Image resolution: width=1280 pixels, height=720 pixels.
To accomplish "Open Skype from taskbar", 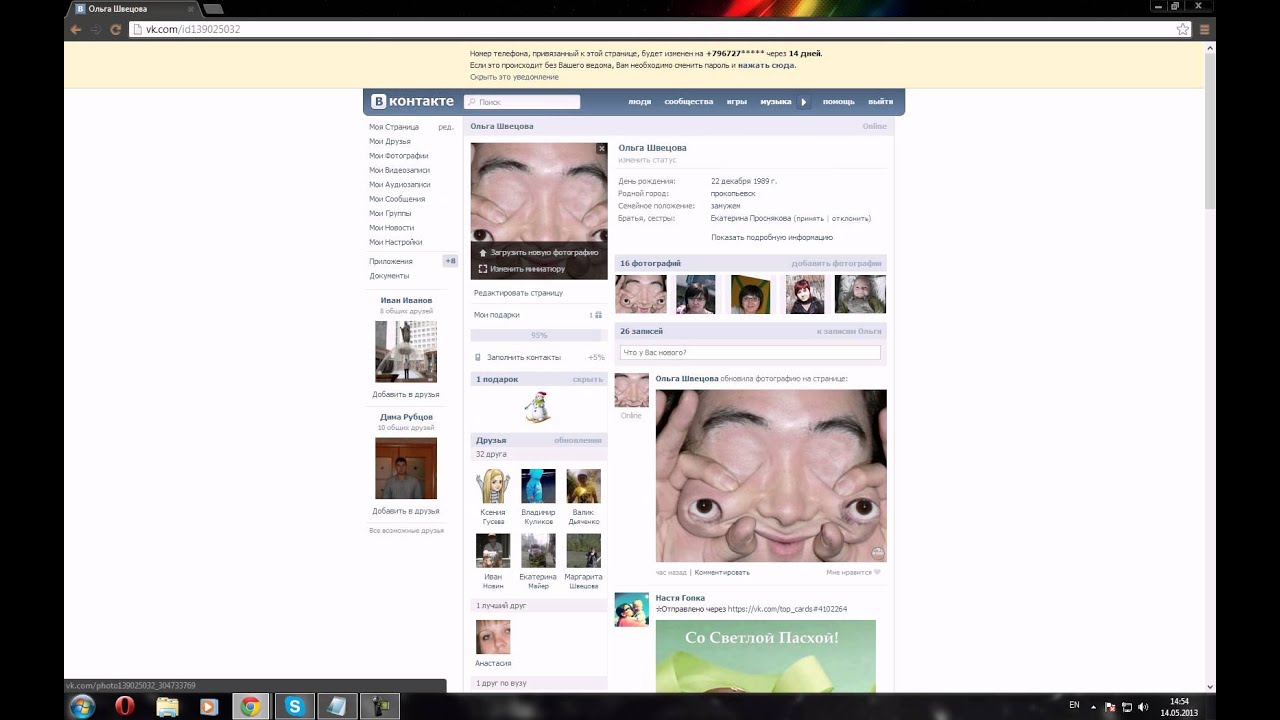I will (x=294, y=707).
